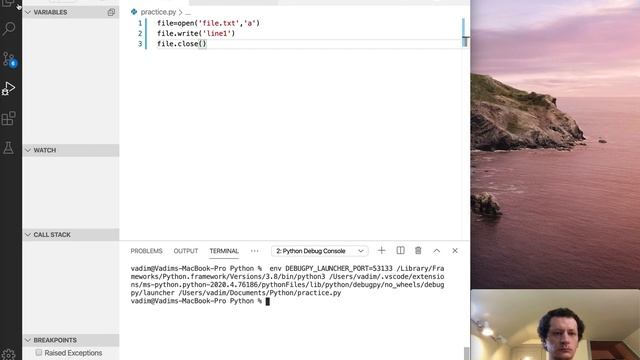Open the Explorer files icon
The image size is (640, 360).
coord(8,4)
